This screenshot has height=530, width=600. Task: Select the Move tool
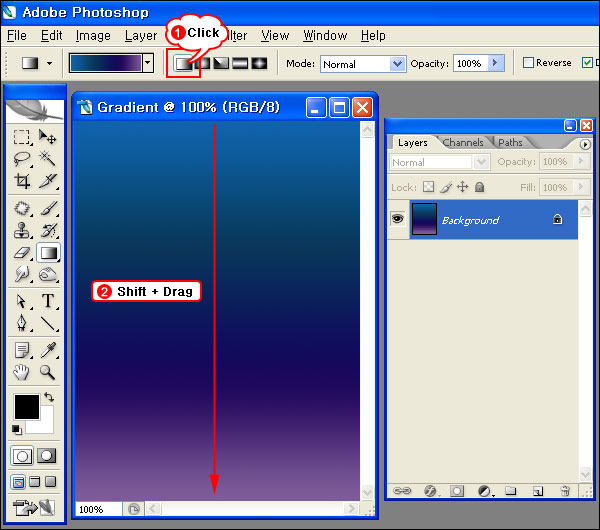pos(48,137)
